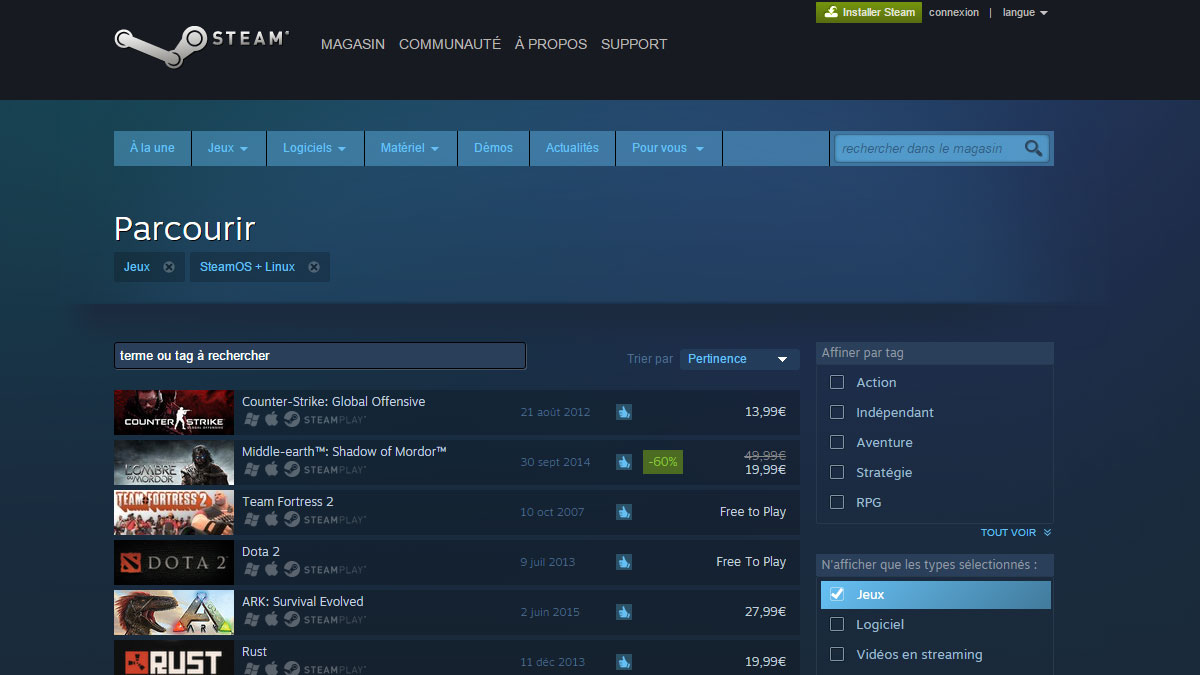Click the -60% discount badge

[x=663, y=462]
